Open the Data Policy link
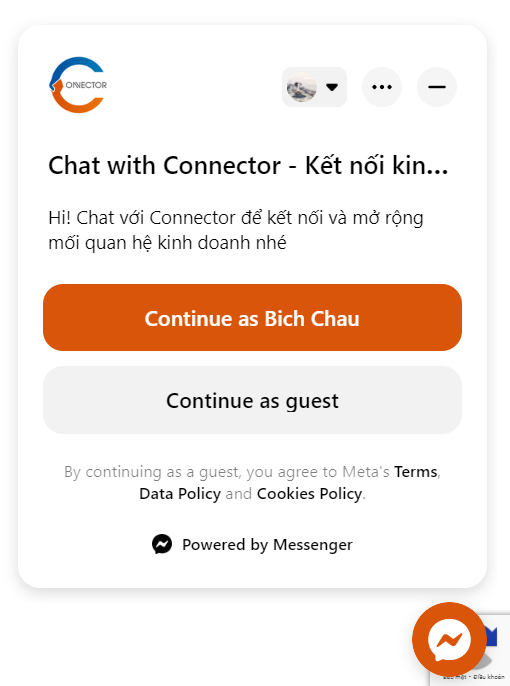The image size is (510, 686). [180, 494]
